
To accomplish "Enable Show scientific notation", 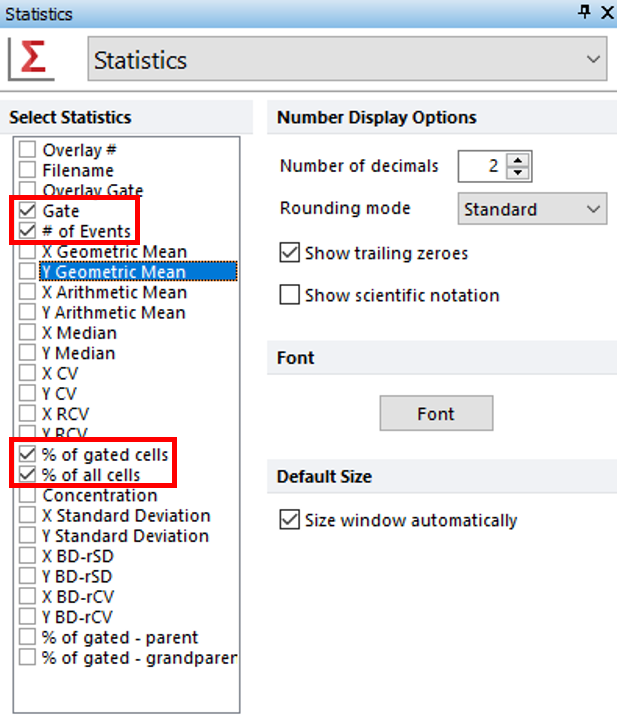I will [x=290, y=295].
